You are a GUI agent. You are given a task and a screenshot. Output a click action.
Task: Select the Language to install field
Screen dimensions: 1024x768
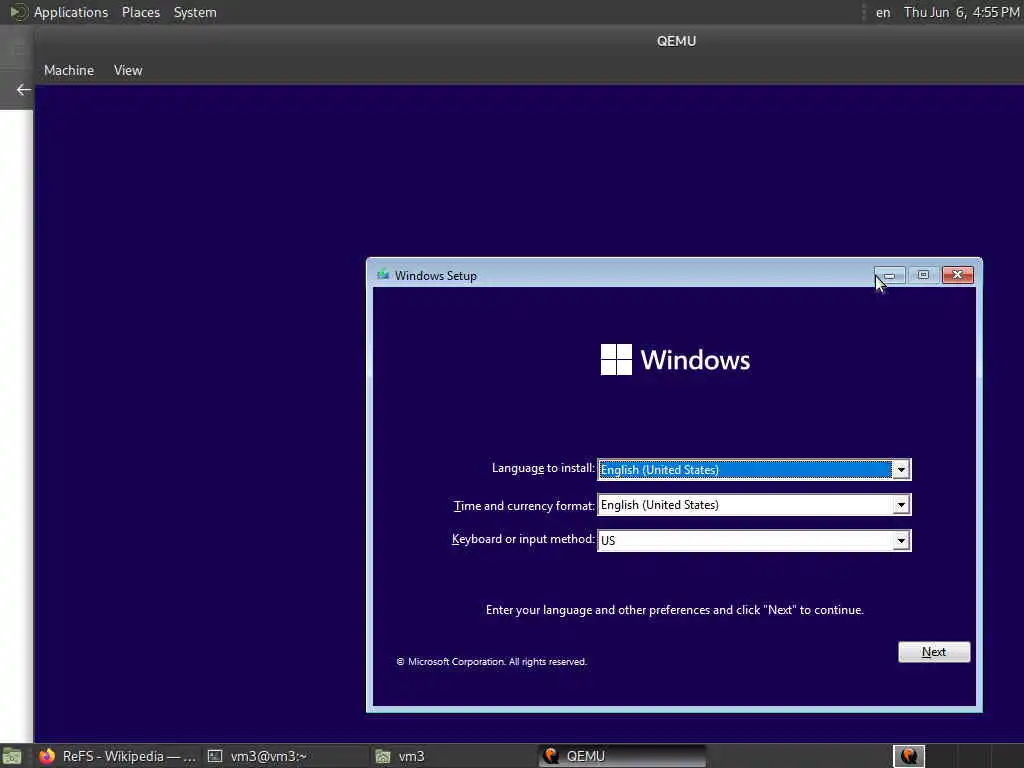click(x=754, y=470)
